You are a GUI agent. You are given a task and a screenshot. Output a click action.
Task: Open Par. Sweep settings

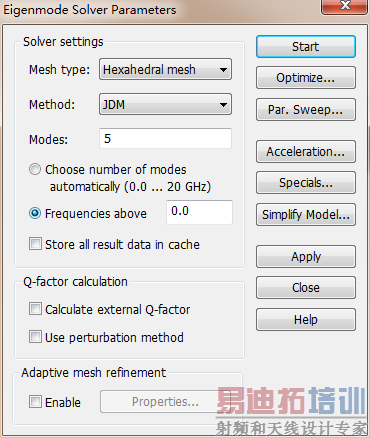(x=306, y=110)
